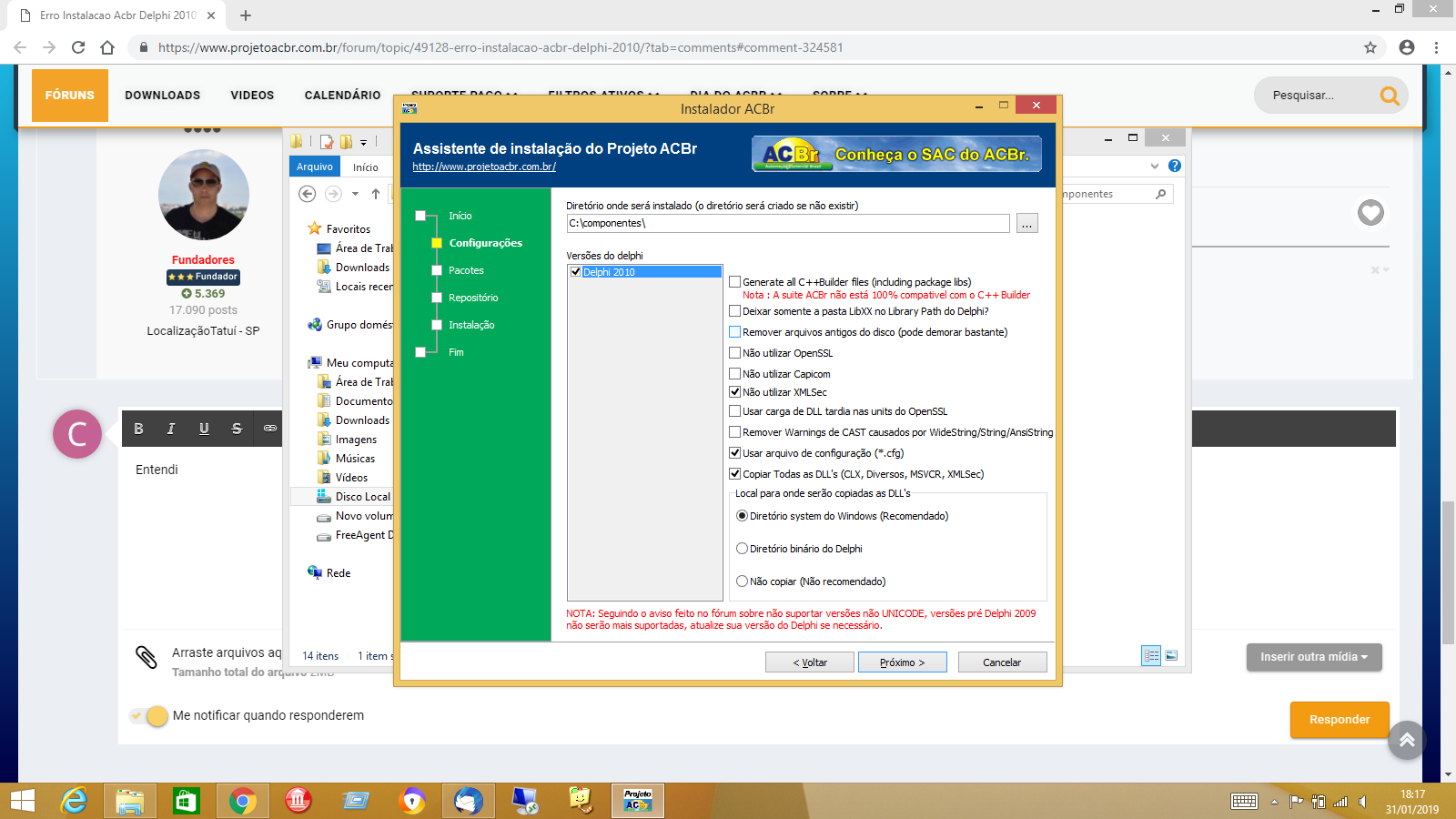Check Não utilizar Capicom
Viewport: 1456px width, 819px height.
[x=734, y=374]
